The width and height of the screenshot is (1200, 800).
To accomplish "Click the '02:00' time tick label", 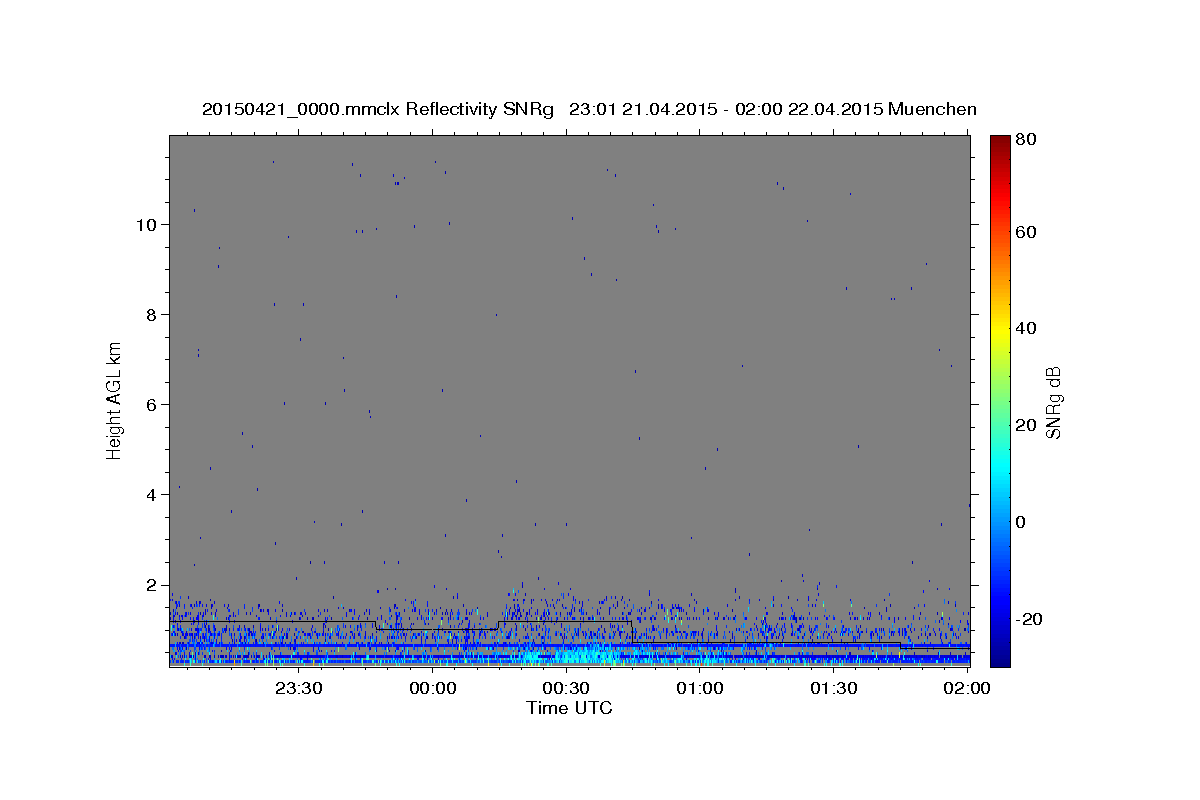I will 967,688.
